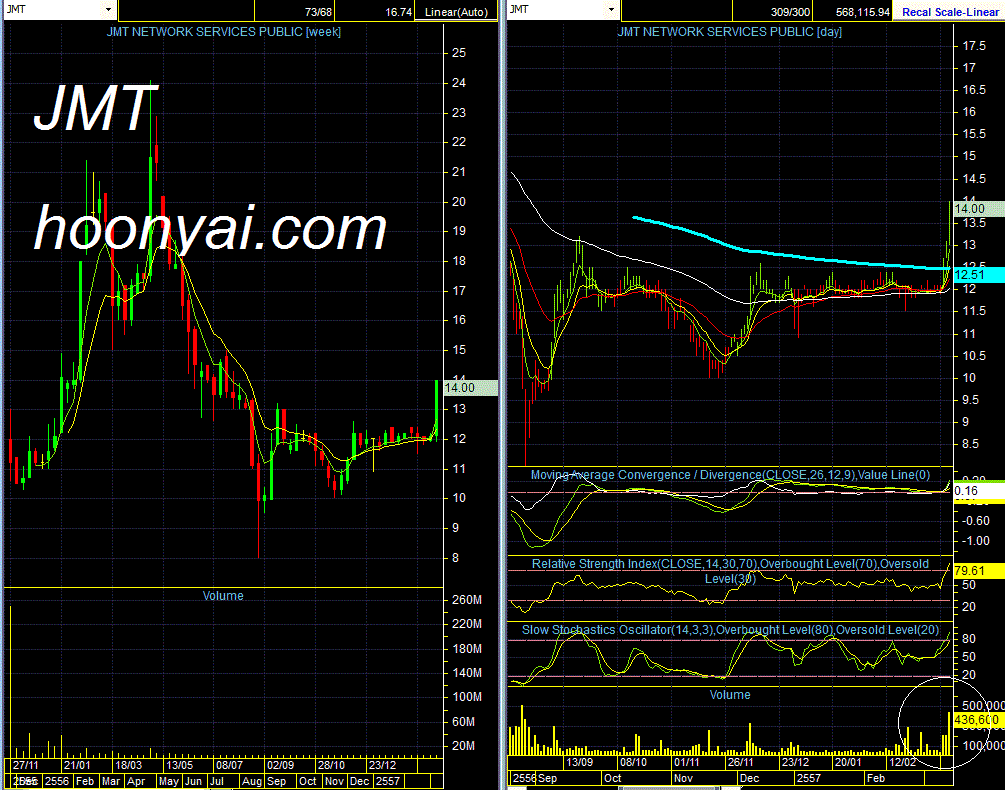Click the Recal Scale-Linear button
The image size is (1005, 790).
point(950,12)
